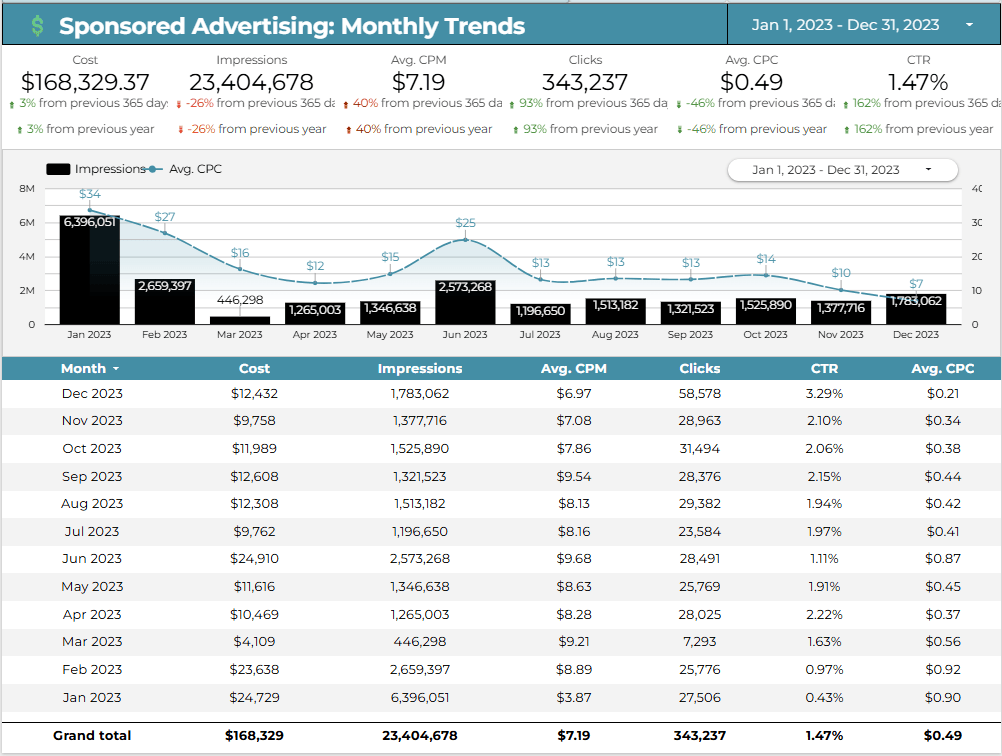Sort table by Avg. CPC column header

(943, 369)
